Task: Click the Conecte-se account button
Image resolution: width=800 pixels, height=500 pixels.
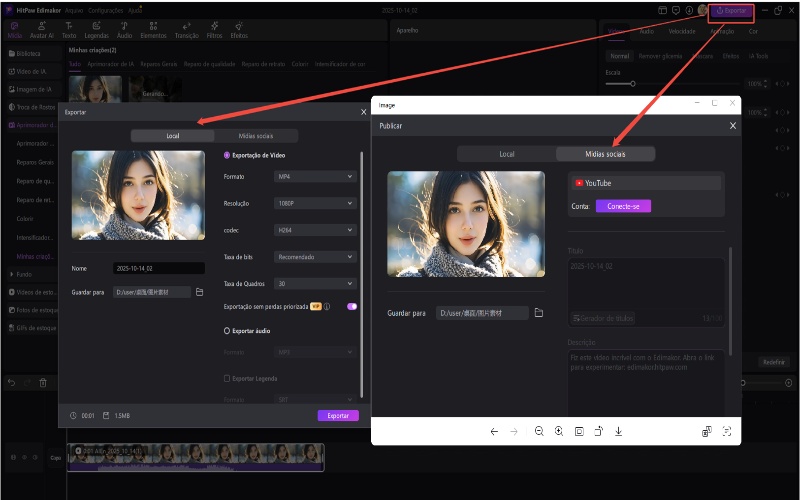Action: [x=623, y=206]
